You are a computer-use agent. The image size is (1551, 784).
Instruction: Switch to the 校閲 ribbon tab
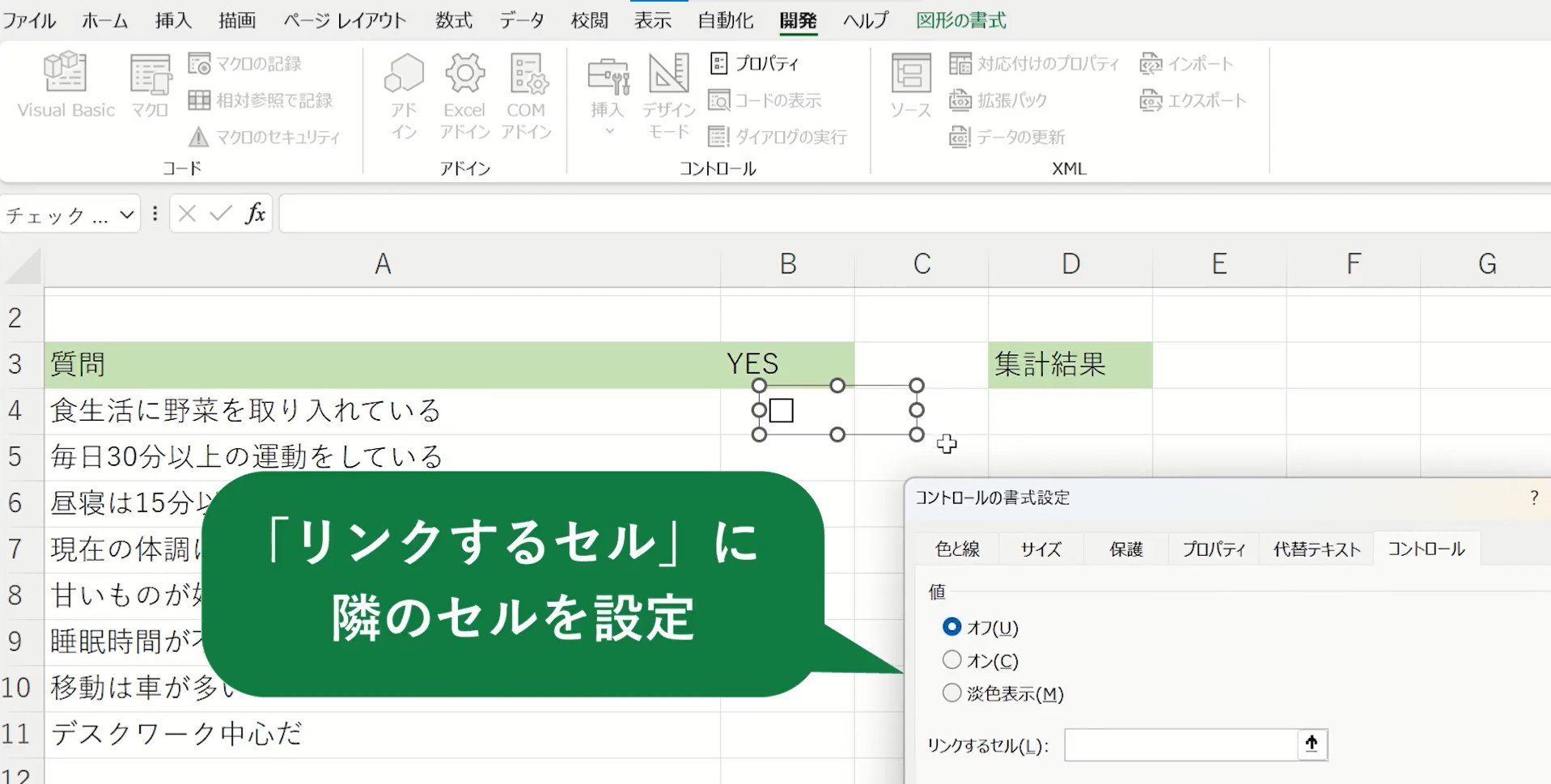click(x=589, y=20)
